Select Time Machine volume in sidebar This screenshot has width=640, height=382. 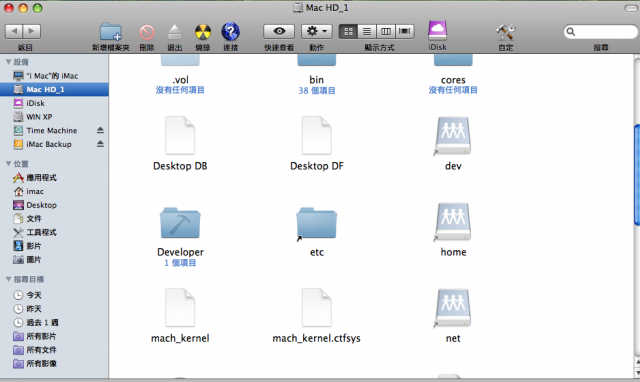(54, 131)
